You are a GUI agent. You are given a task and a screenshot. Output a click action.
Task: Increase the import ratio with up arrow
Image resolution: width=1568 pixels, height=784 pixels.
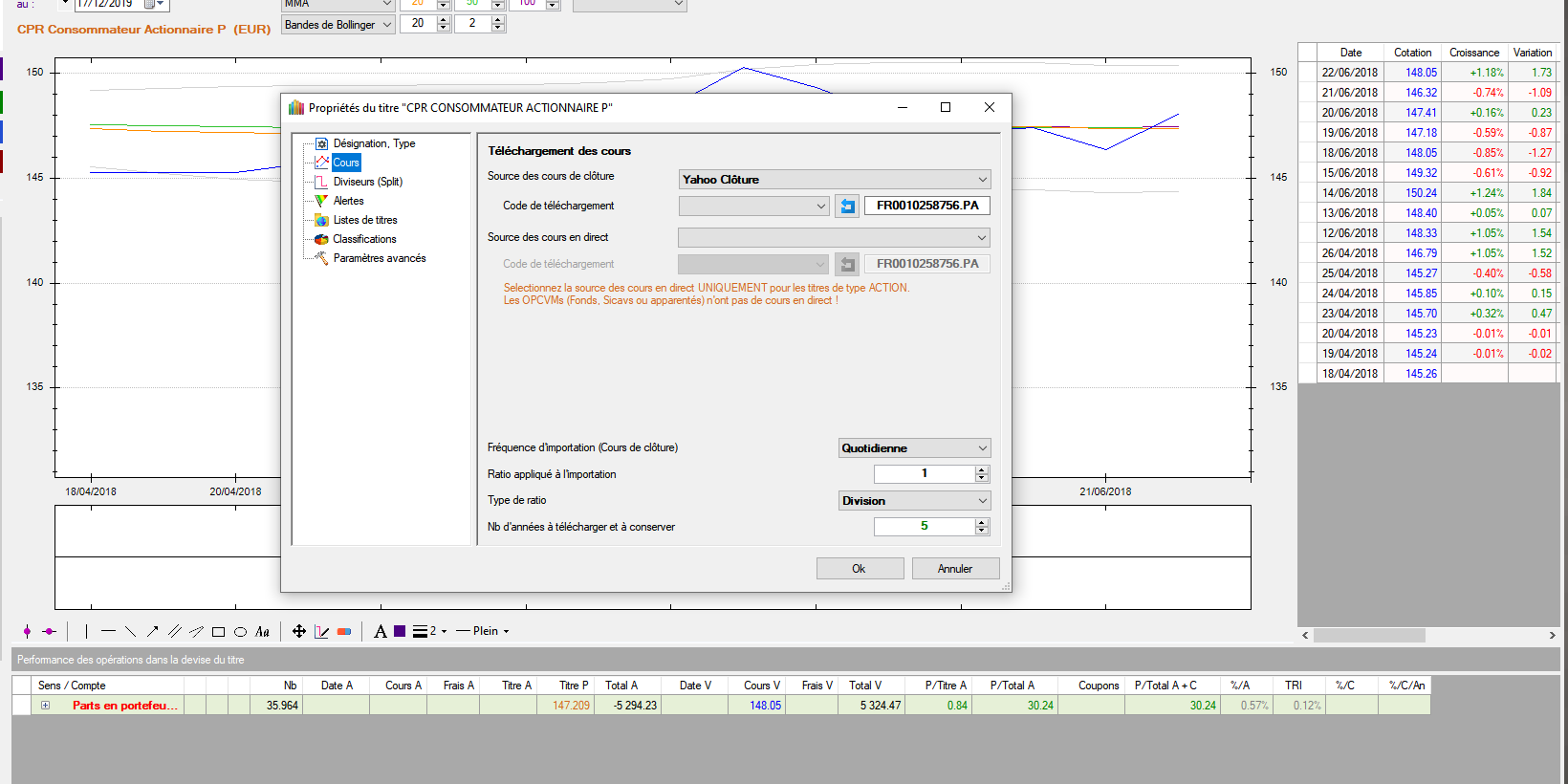pos(982,469)
